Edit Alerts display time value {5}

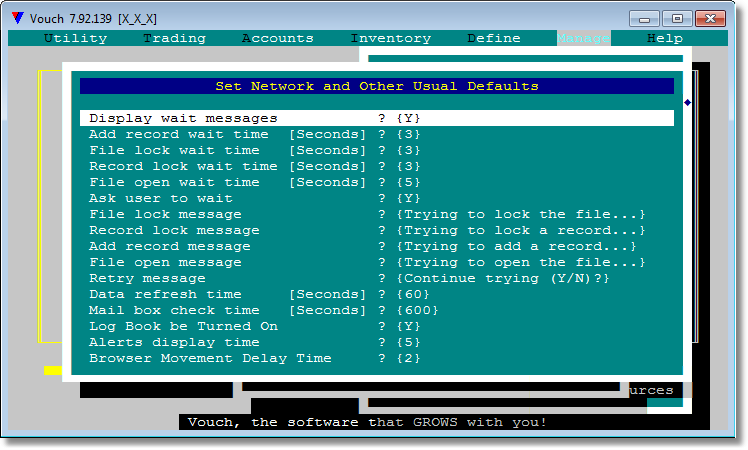pos(408,342)
